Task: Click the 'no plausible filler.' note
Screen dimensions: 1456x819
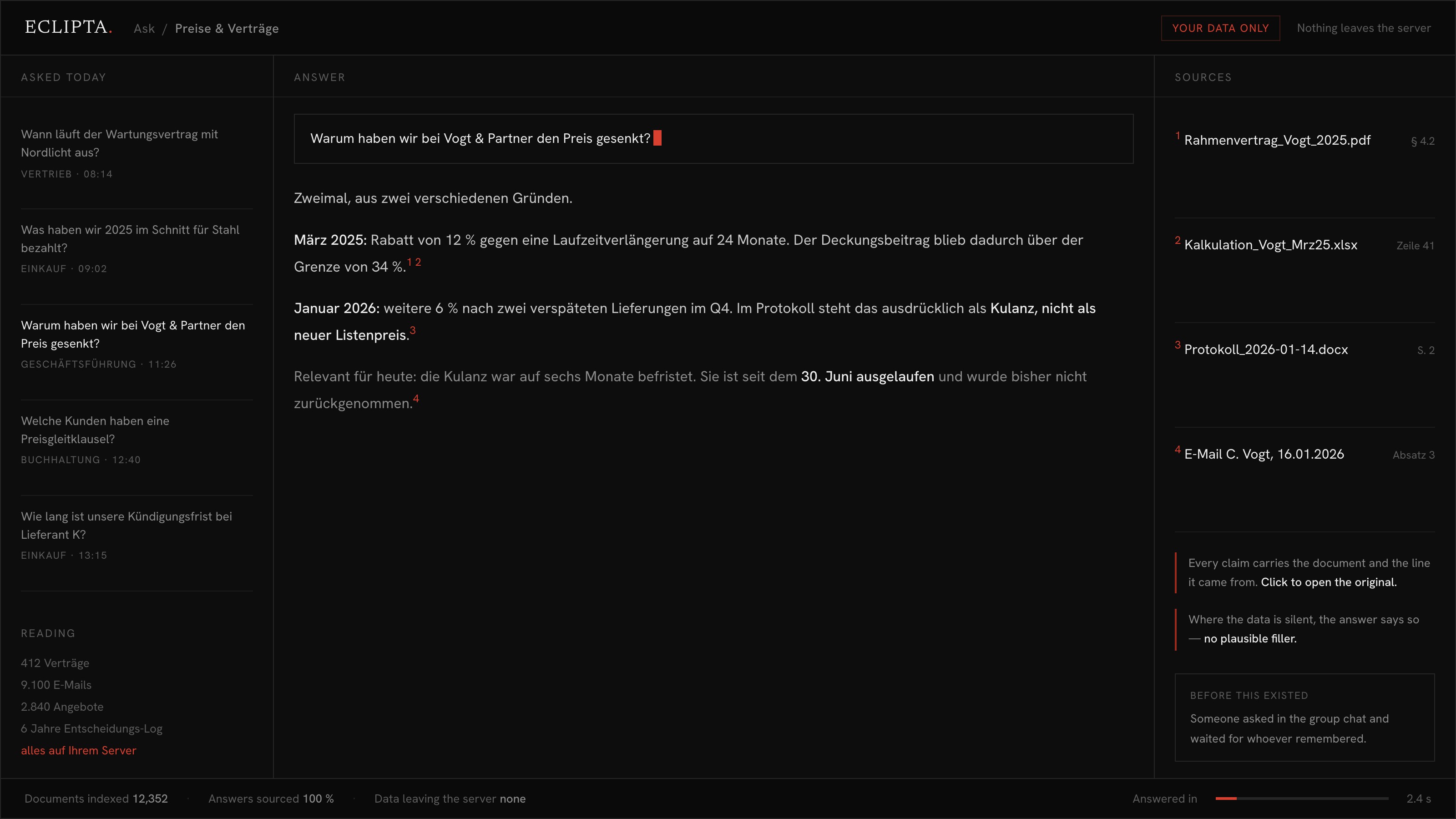Action: pyautogui.click(x=1250, y=639)
